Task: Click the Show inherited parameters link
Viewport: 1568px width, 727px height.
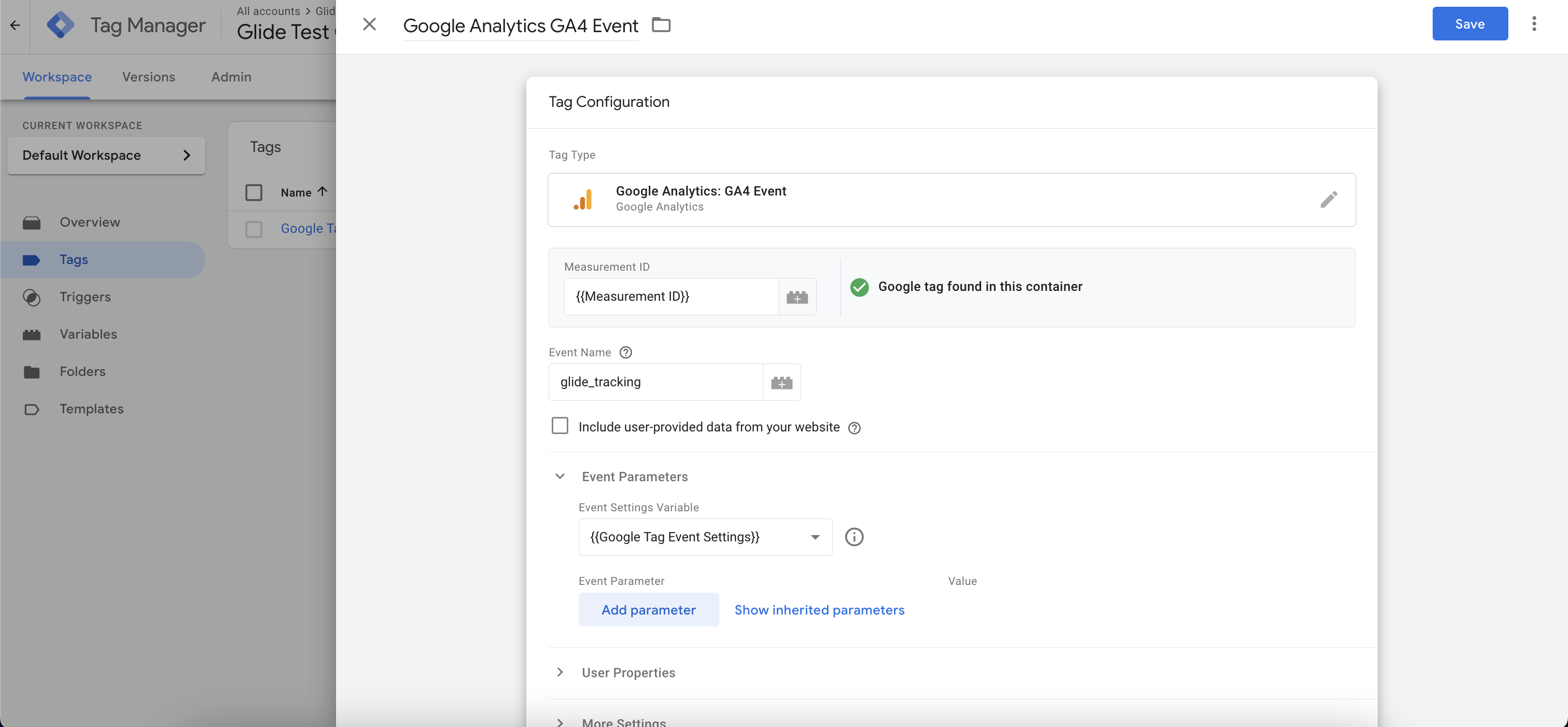Action: 819,609
